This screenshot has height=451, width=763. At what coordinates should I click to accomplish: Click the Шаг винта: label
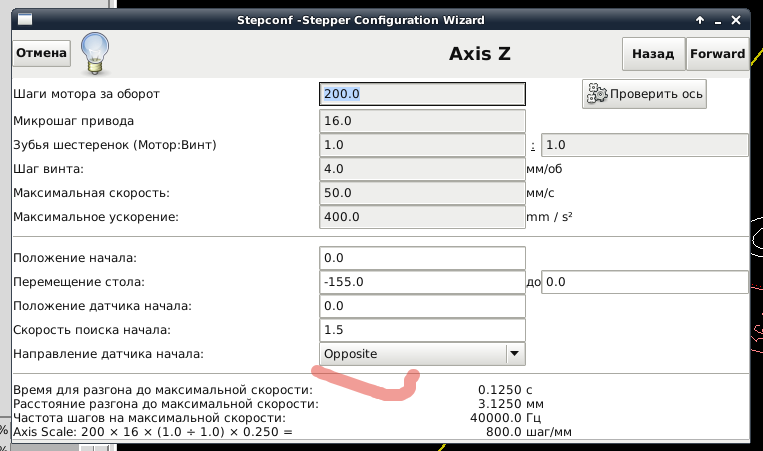[x=48, y=169]
